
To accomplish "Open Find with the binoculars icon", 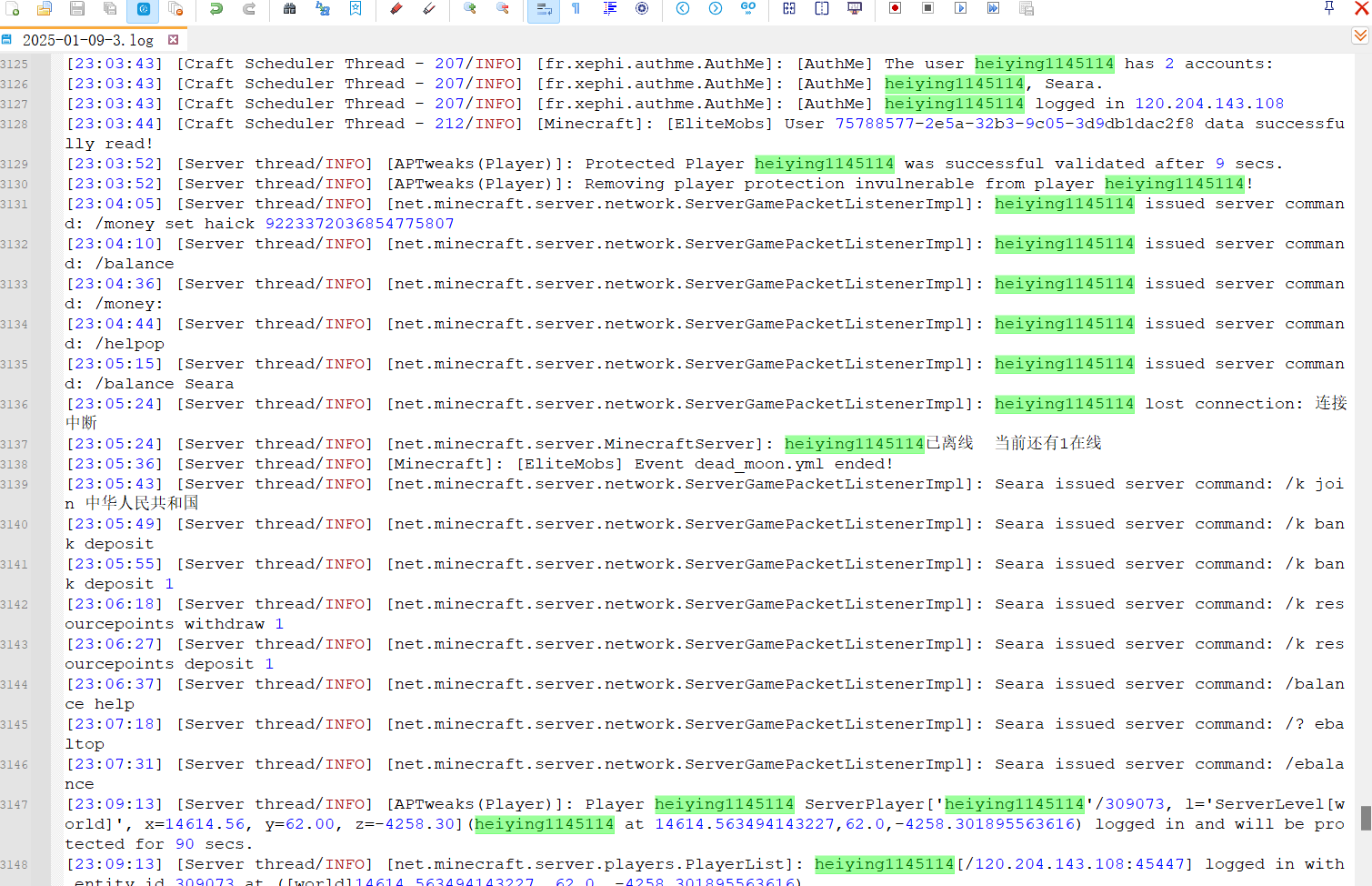I will tap(289, 9).
